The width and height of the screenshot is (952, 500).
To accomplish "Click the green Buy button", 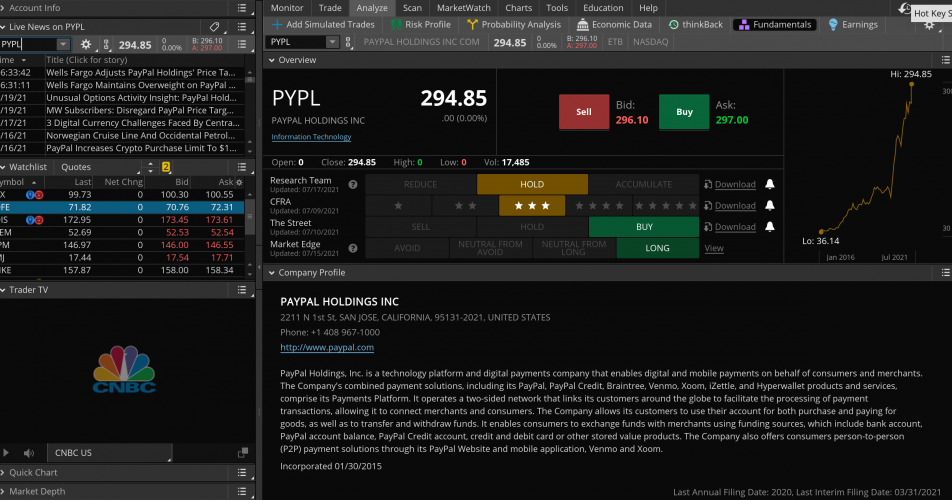I will coord(684,112).
